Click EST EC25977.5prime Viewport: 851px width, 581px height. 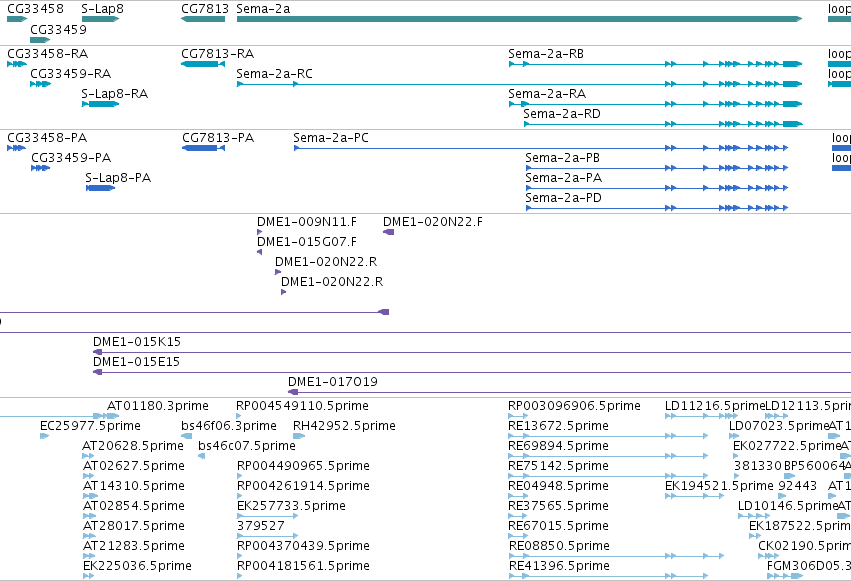pyautogui.click(x=45, y=436)
